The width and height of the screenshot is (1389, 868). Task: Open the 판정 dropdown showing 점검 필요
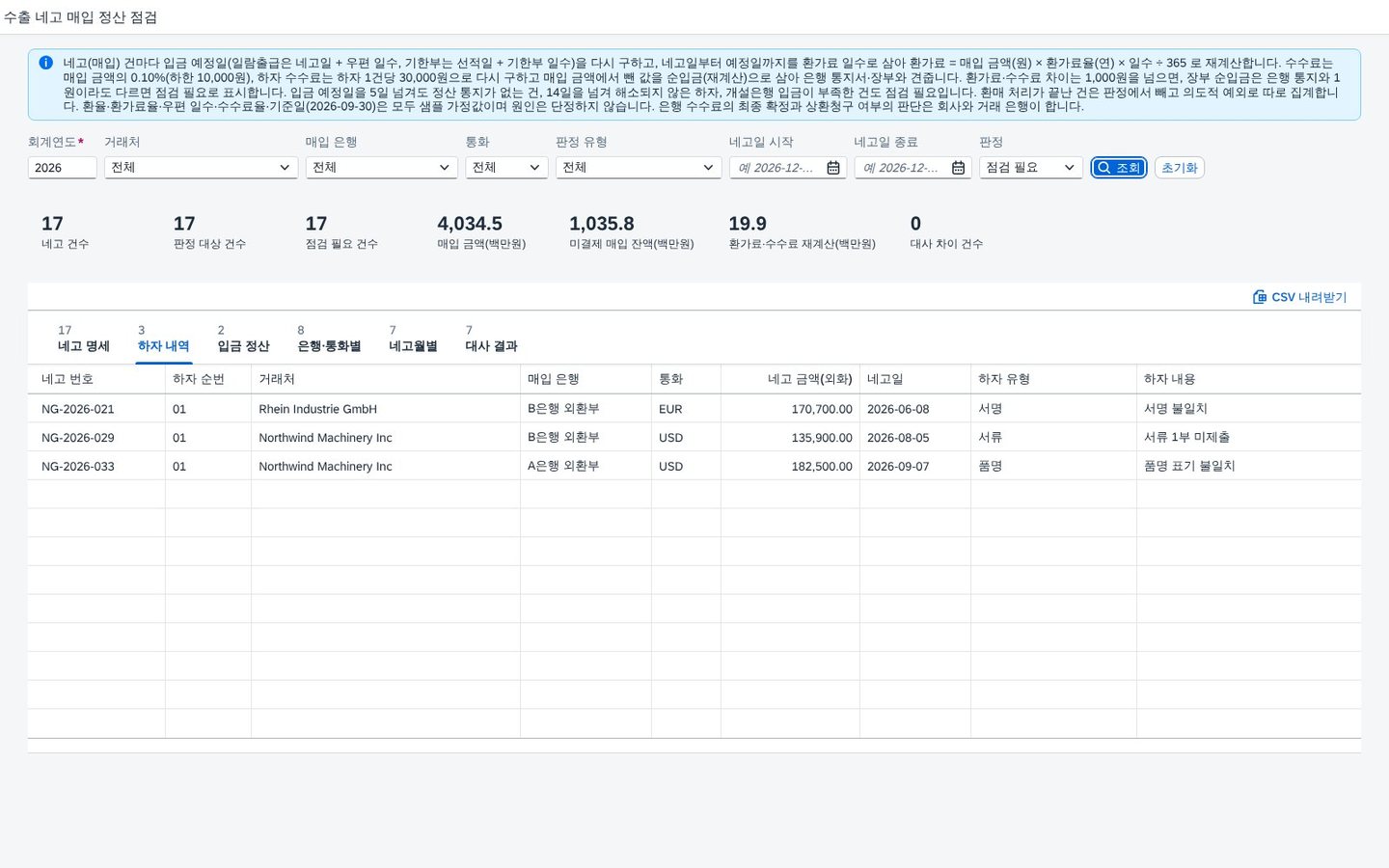pyautogui.click(x=1030, y=168)
